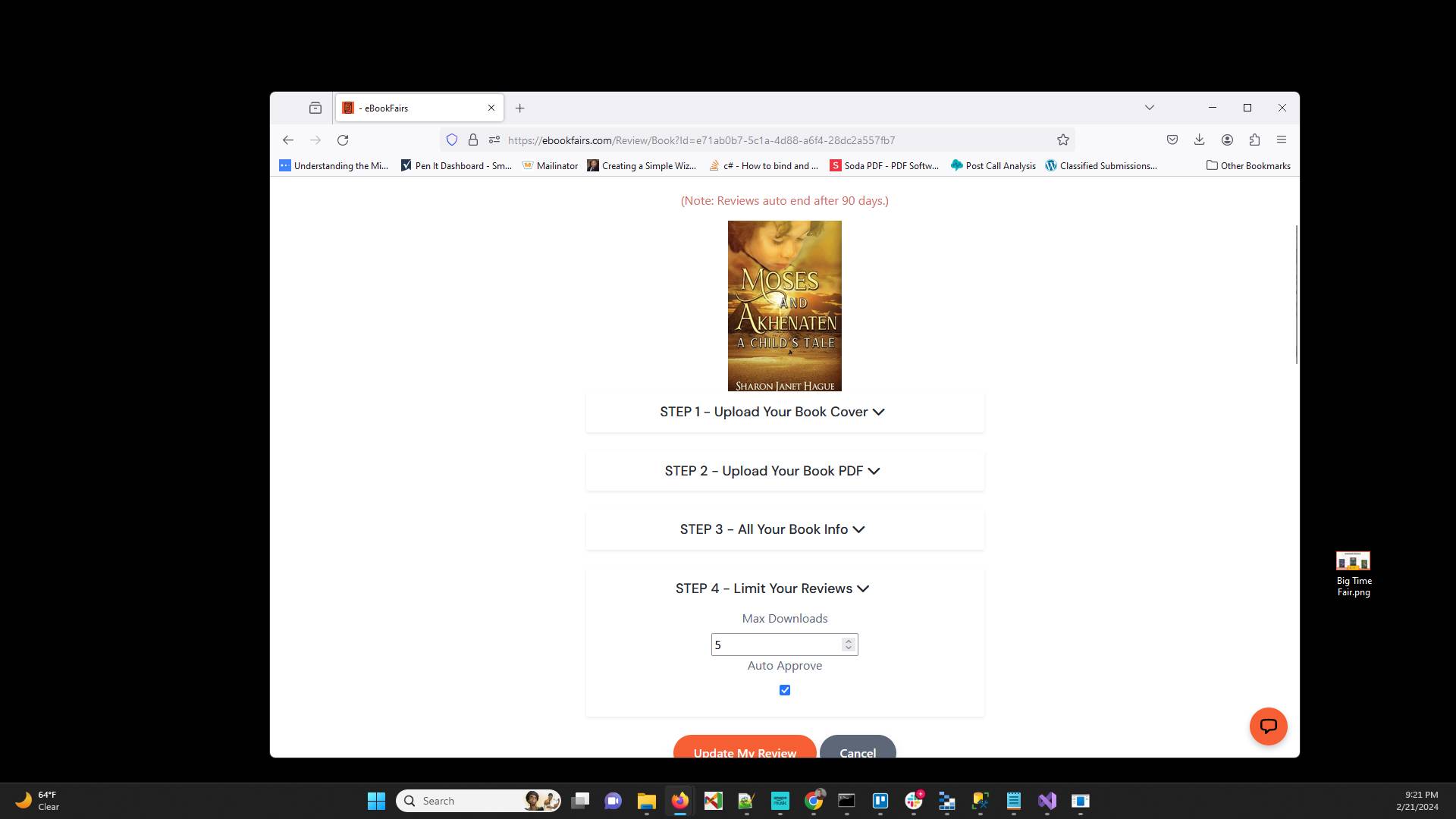Expand STEP 3 All Your Book Info
This screenshot has height=819, width=1456.
pyautogui.click(x=772, y=529)
